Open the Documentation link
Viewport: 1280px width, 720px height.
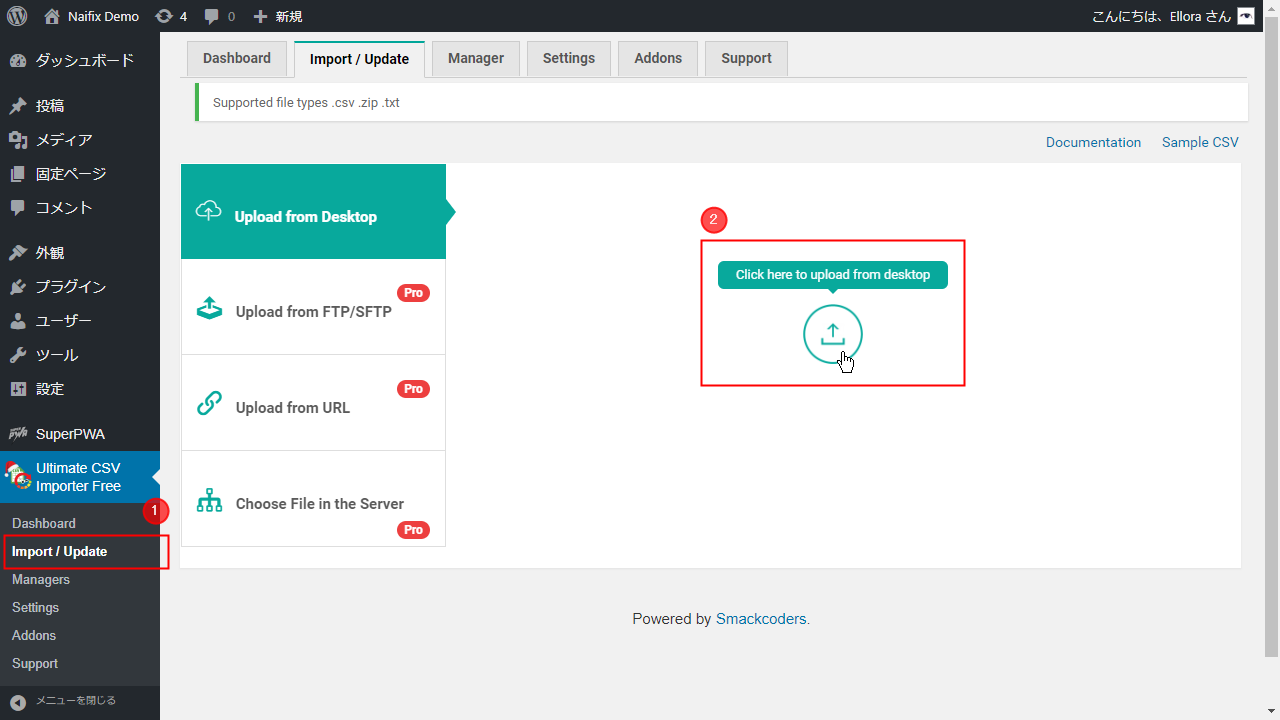coord(1093,142)
